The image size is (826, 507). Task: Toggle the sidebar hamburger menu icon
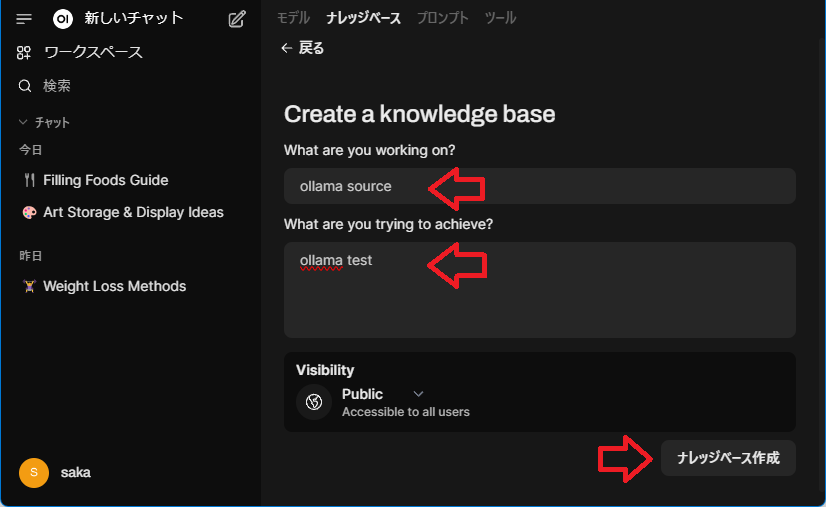point(24,19)
